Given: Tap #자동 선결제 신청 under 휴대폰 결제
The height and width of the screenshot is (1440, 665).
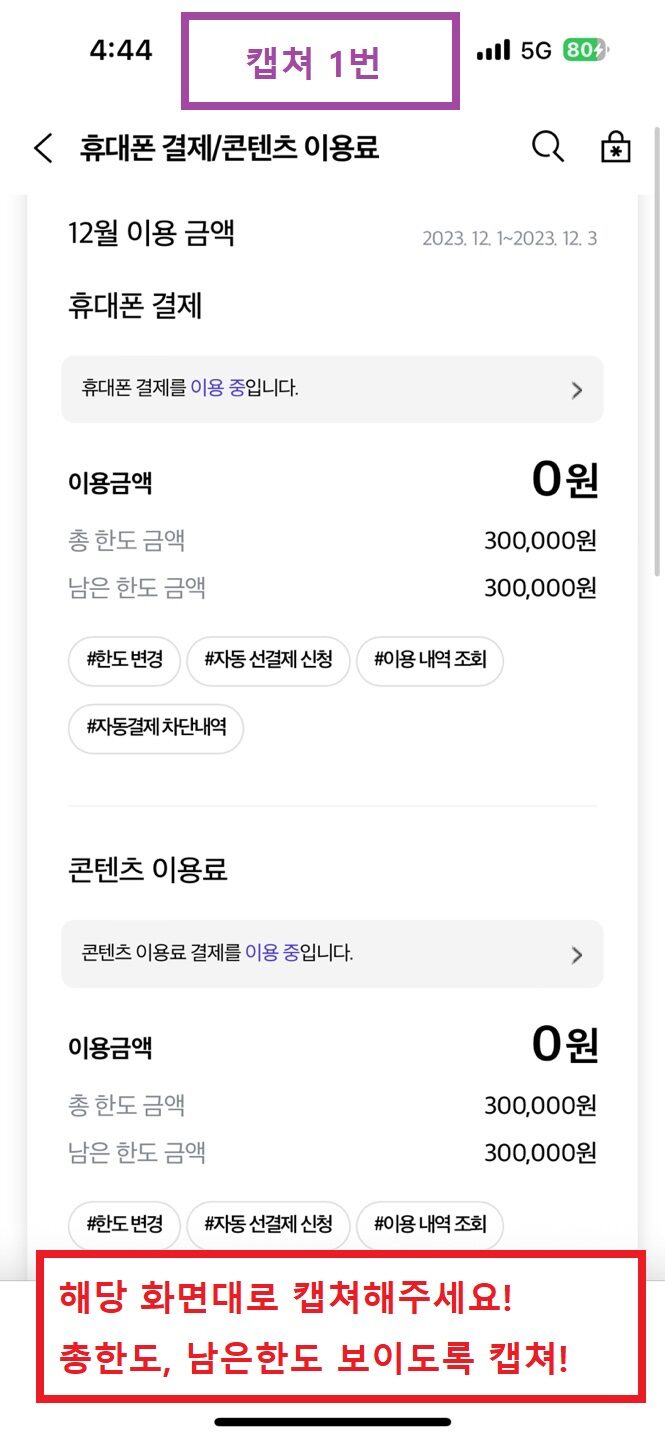Looking at the screenshot, I should [x=268, y=661].
